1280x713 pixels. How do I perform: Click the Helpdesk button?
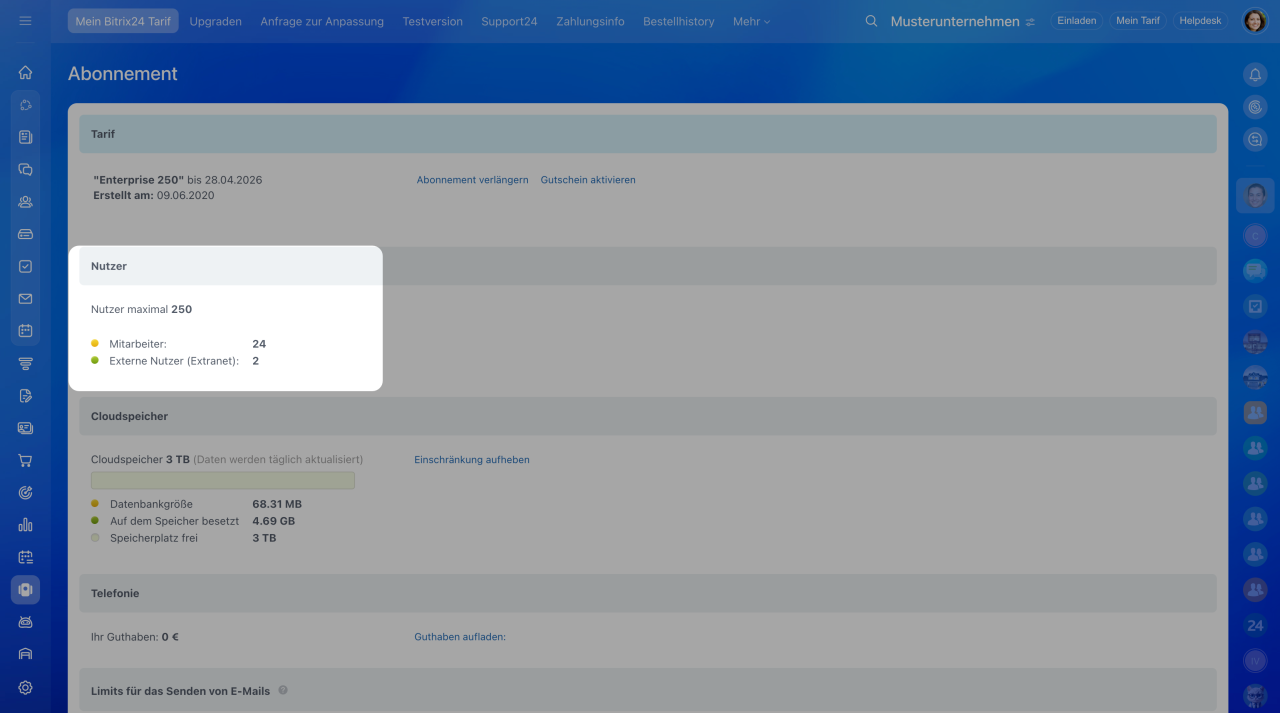(1200, 20)
